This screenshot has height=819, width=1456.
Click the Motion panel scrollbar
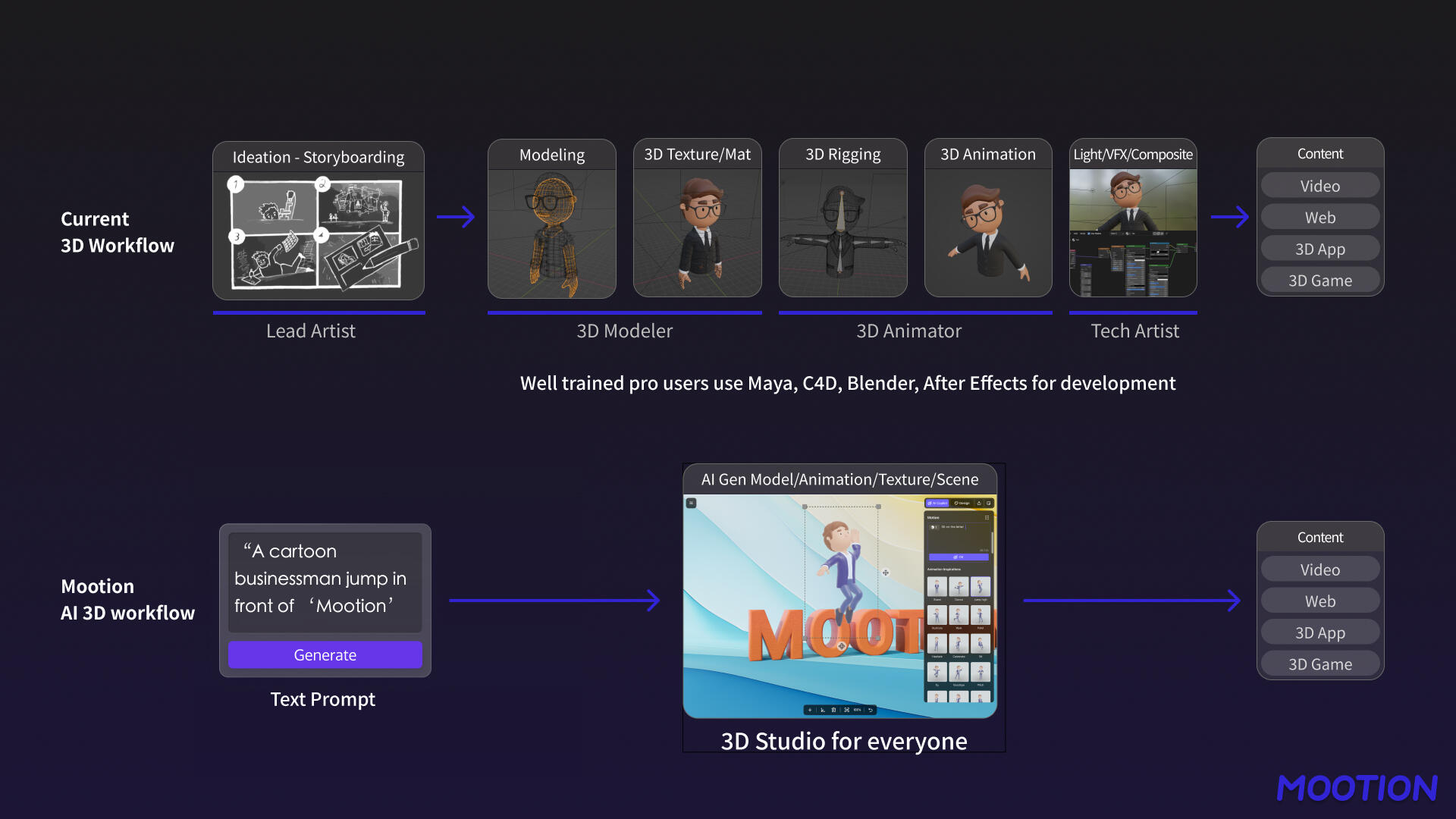pos(993,543)
